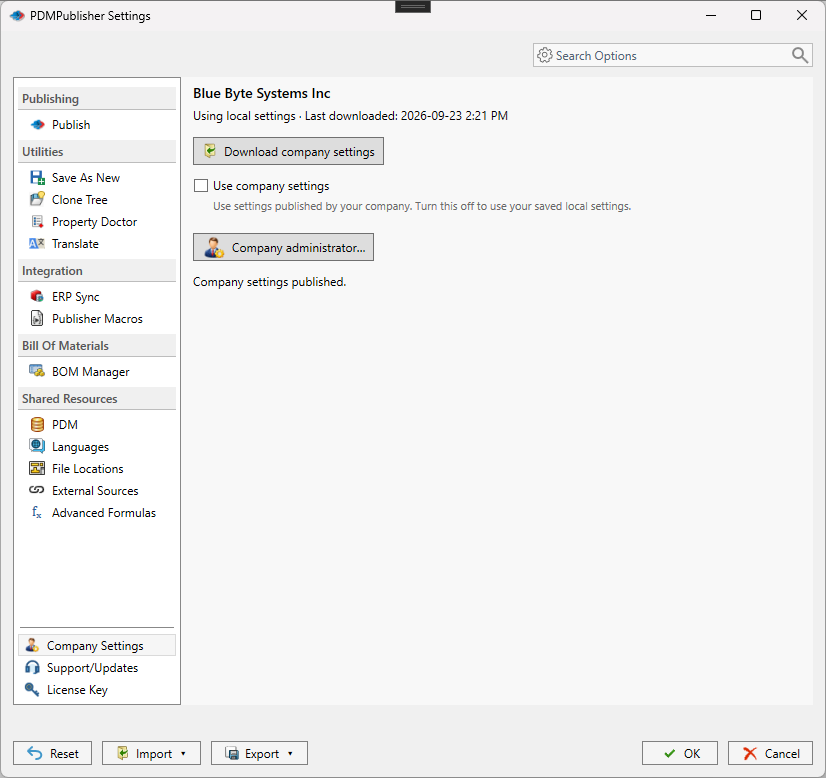Go to the Property Doctor page
This screenshot has height=778, width=826.
click(x=97, y=222)
